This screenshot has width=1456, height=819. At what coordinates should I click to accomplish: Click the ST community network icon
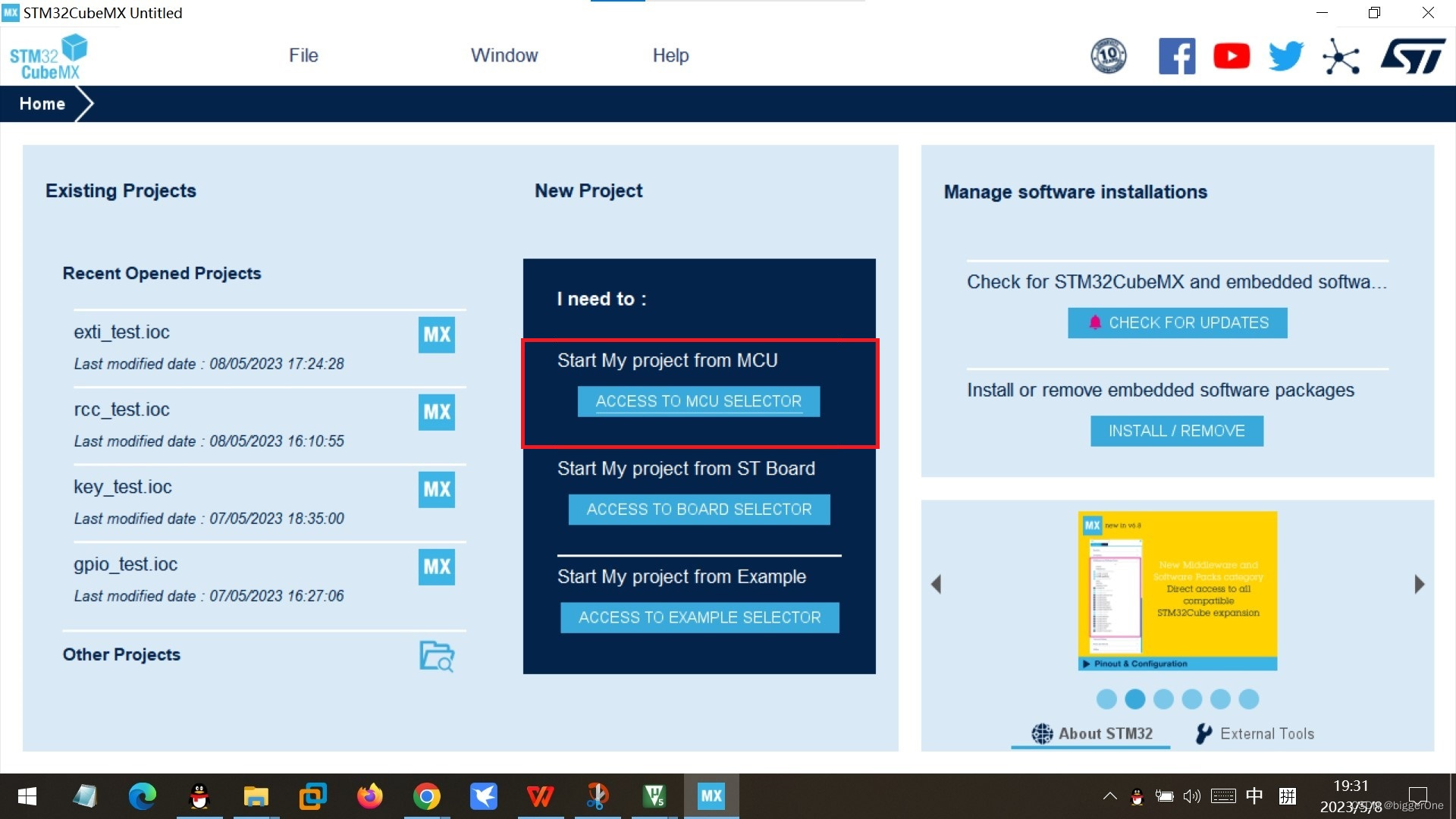point(1341,57)
